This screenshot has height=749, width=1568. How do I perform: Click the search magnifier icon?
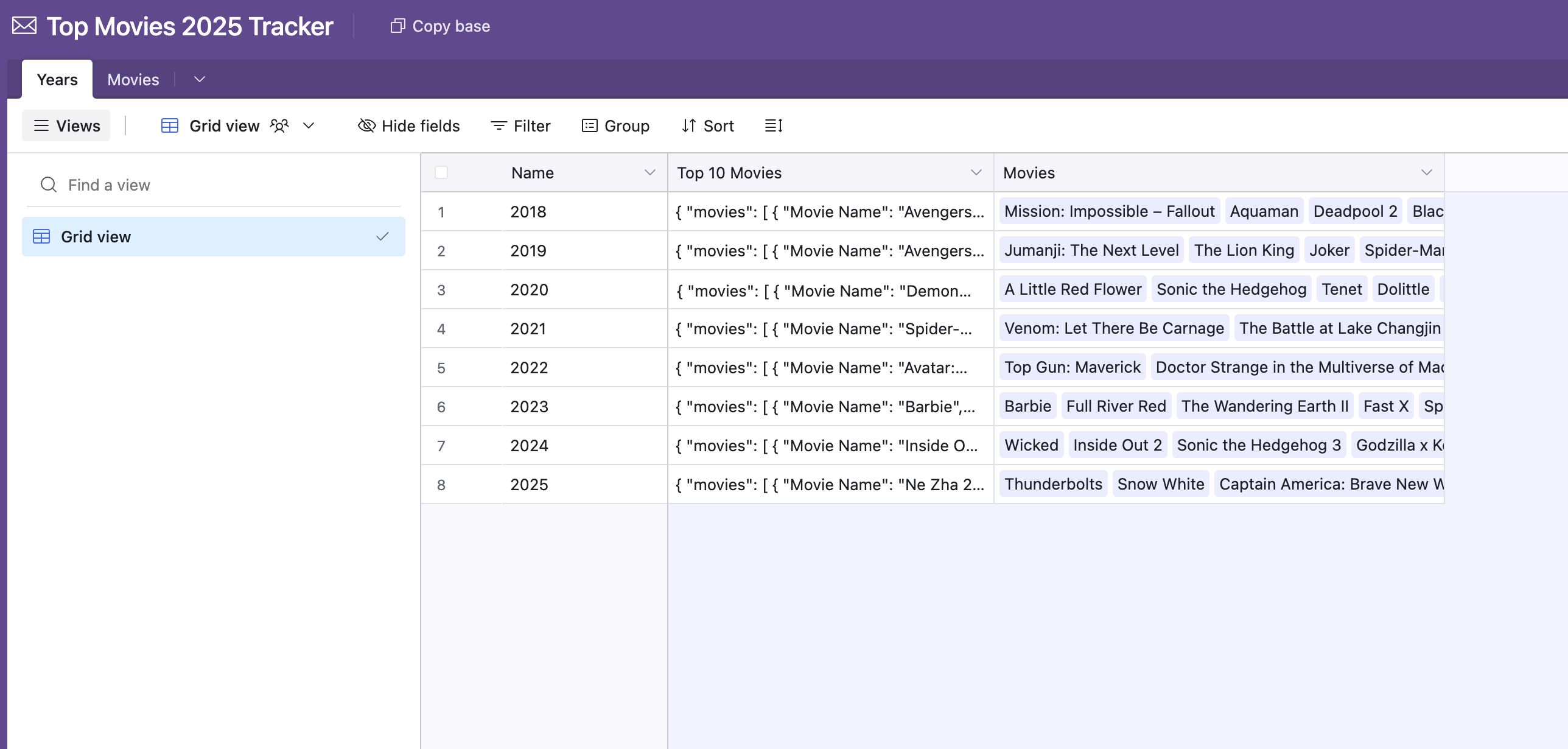click(x=49, y=185)
